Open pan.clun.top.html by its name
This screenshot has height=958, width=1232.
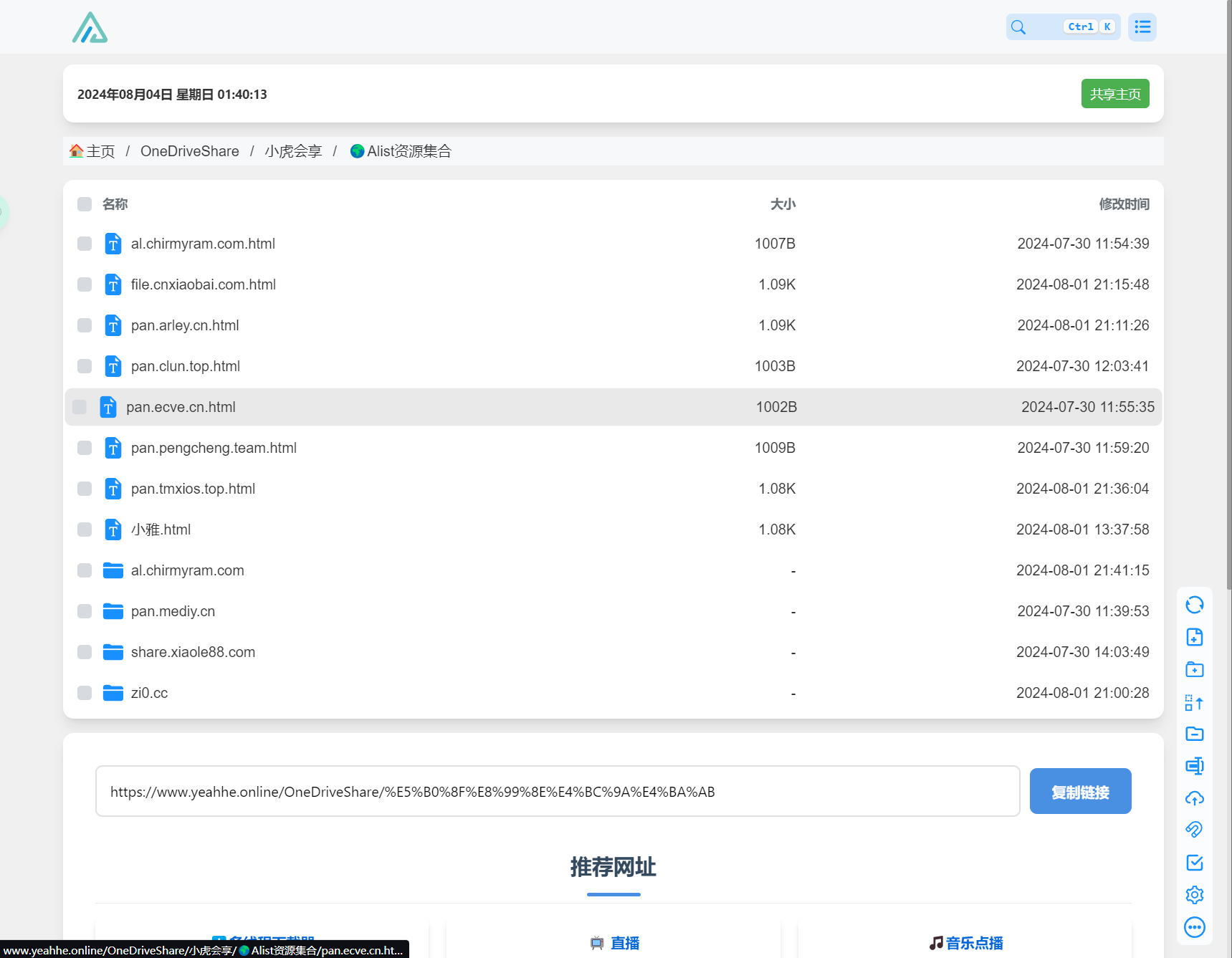[186, 366]
